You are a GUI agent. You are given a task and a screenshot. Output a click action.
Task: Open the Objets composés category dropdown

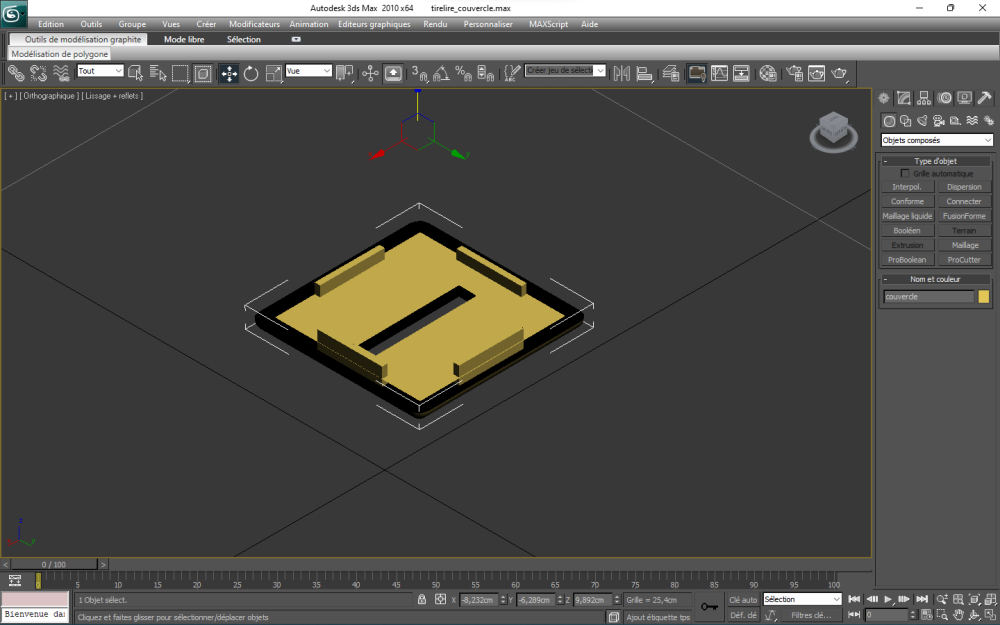(937, 140)
